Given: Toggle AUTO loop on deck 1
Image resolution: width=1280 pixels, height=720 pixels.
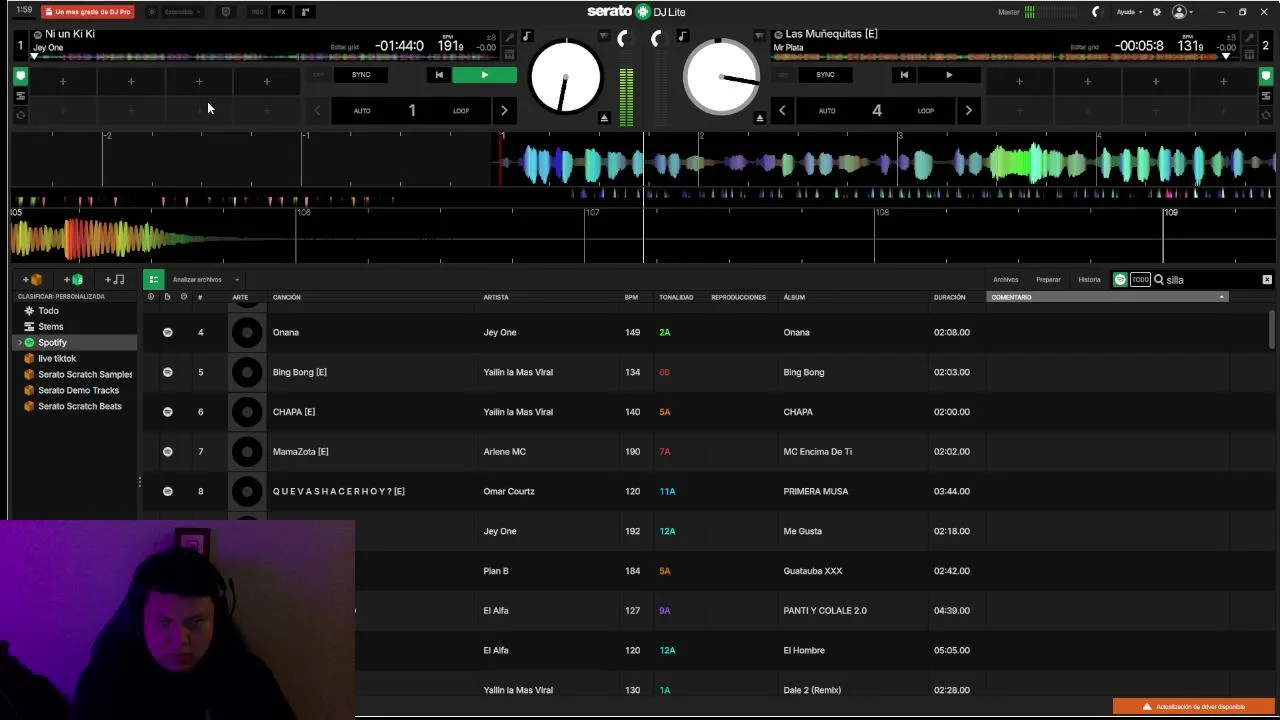Looking at the screenshot, I should pyautogui.click(x=362, y=111).
